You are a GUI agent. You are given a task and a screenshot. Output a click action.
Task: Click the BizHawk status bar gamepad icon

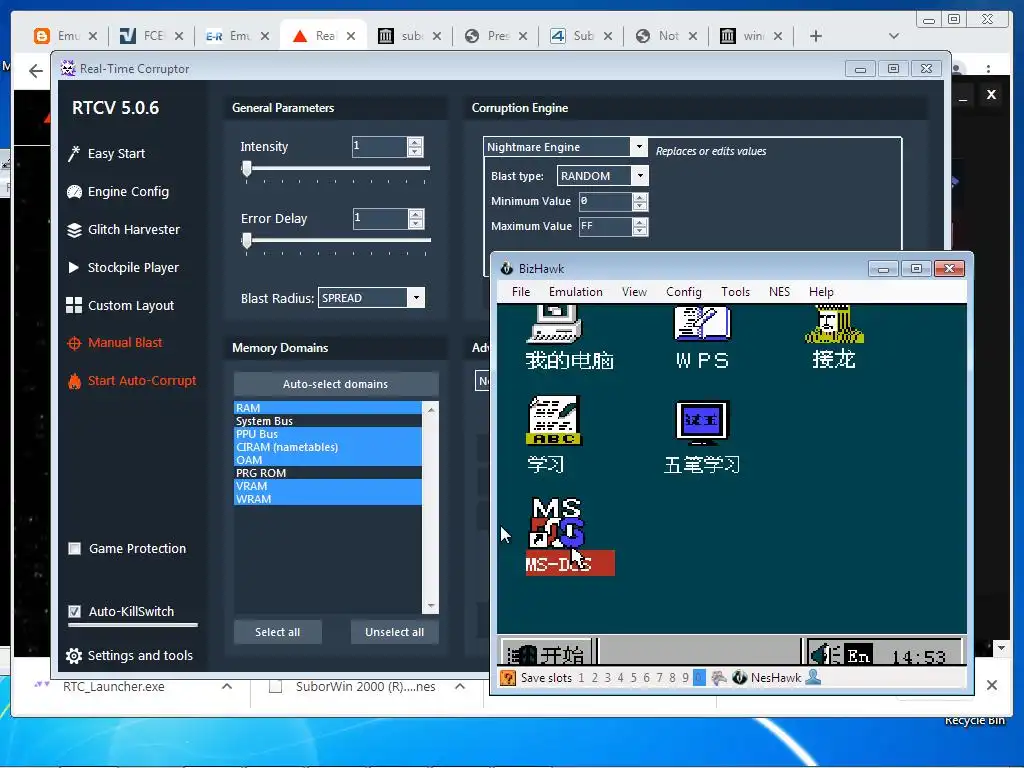coord(718,678)
